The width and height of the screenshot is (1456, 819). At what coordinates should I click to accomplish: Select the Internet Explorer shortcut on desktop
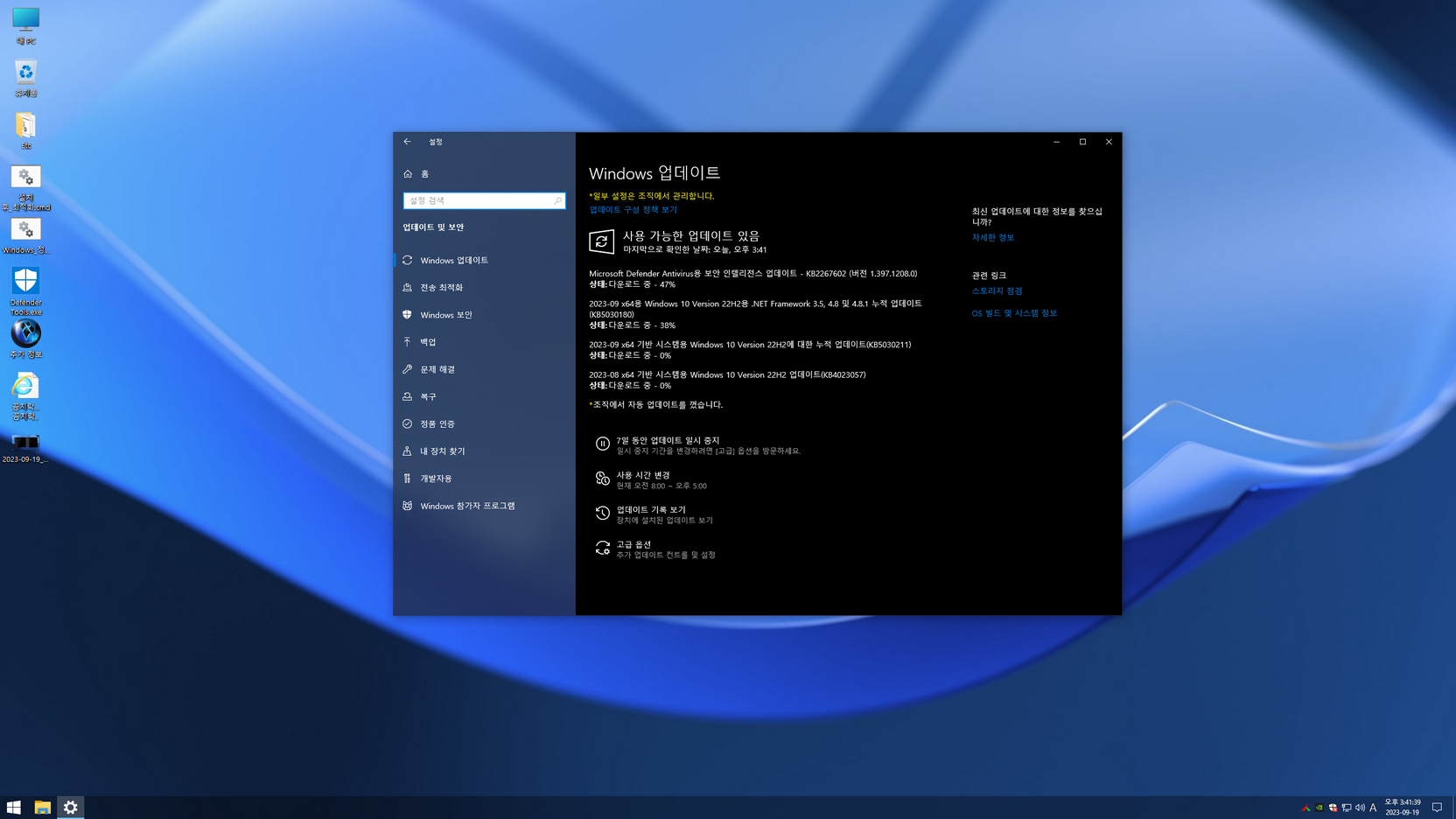pos(25,395)
